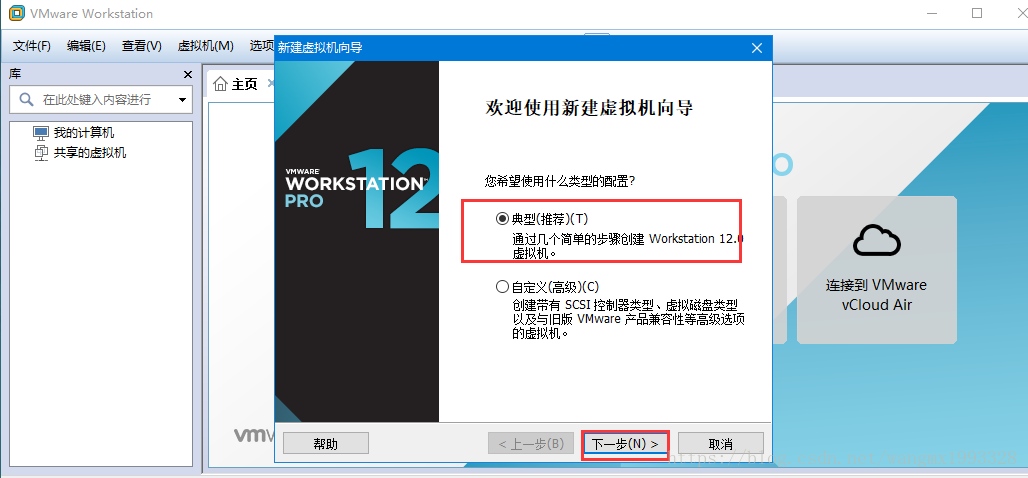
Task: Open the 文件(F) menu
Action: pos(32,46)
